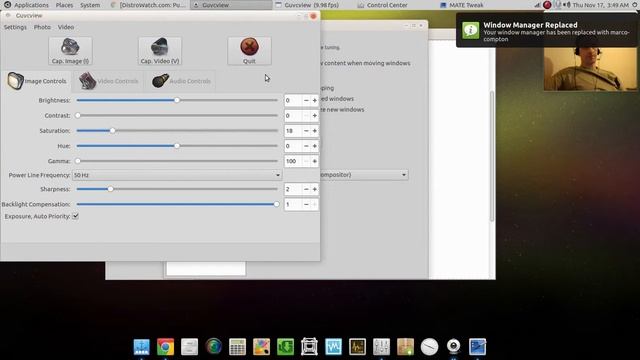
Task: Click the network signal tray icon
Action: click(538, 5)
